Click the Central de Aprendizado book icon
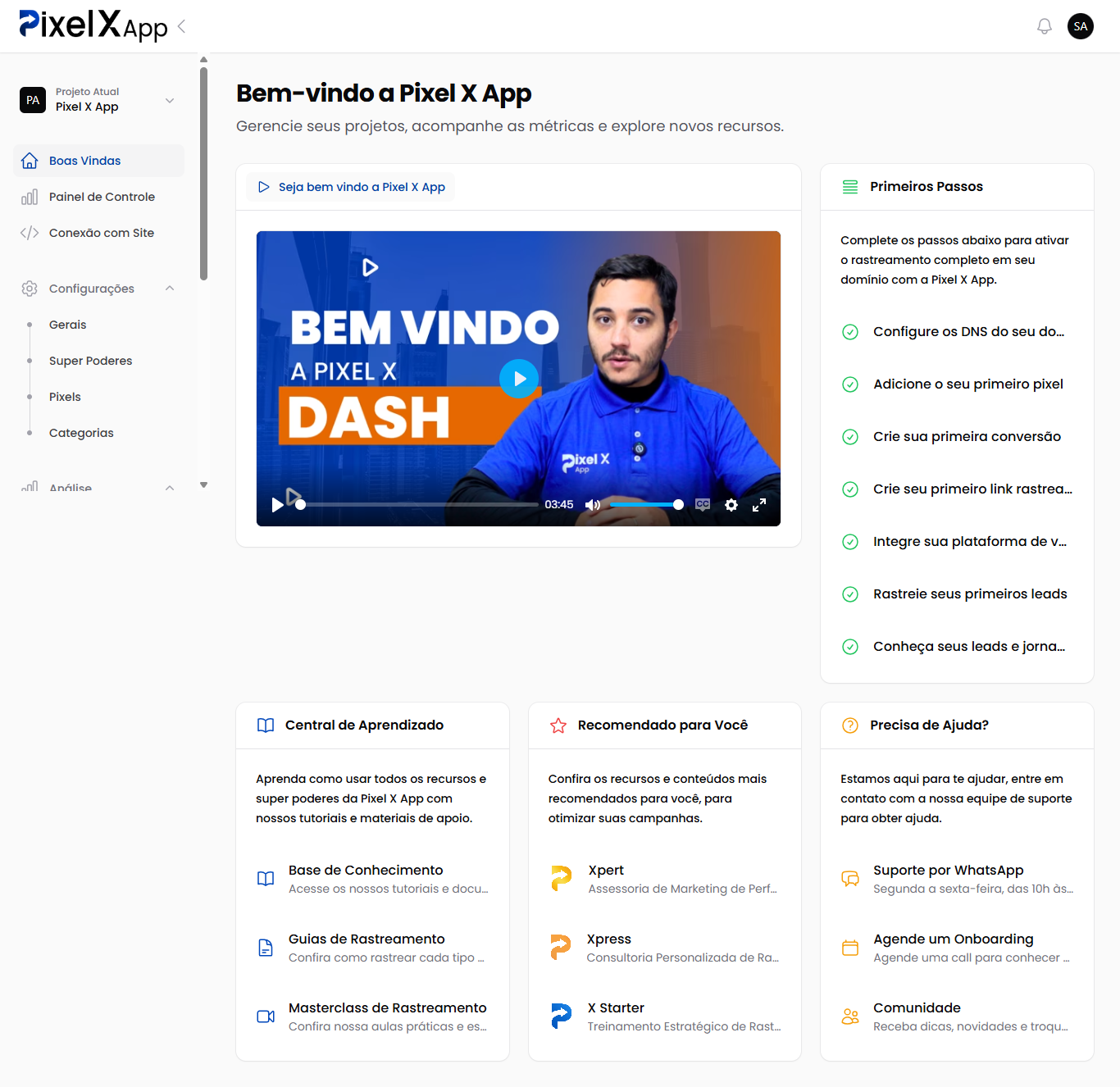 [x=266, y=725]
